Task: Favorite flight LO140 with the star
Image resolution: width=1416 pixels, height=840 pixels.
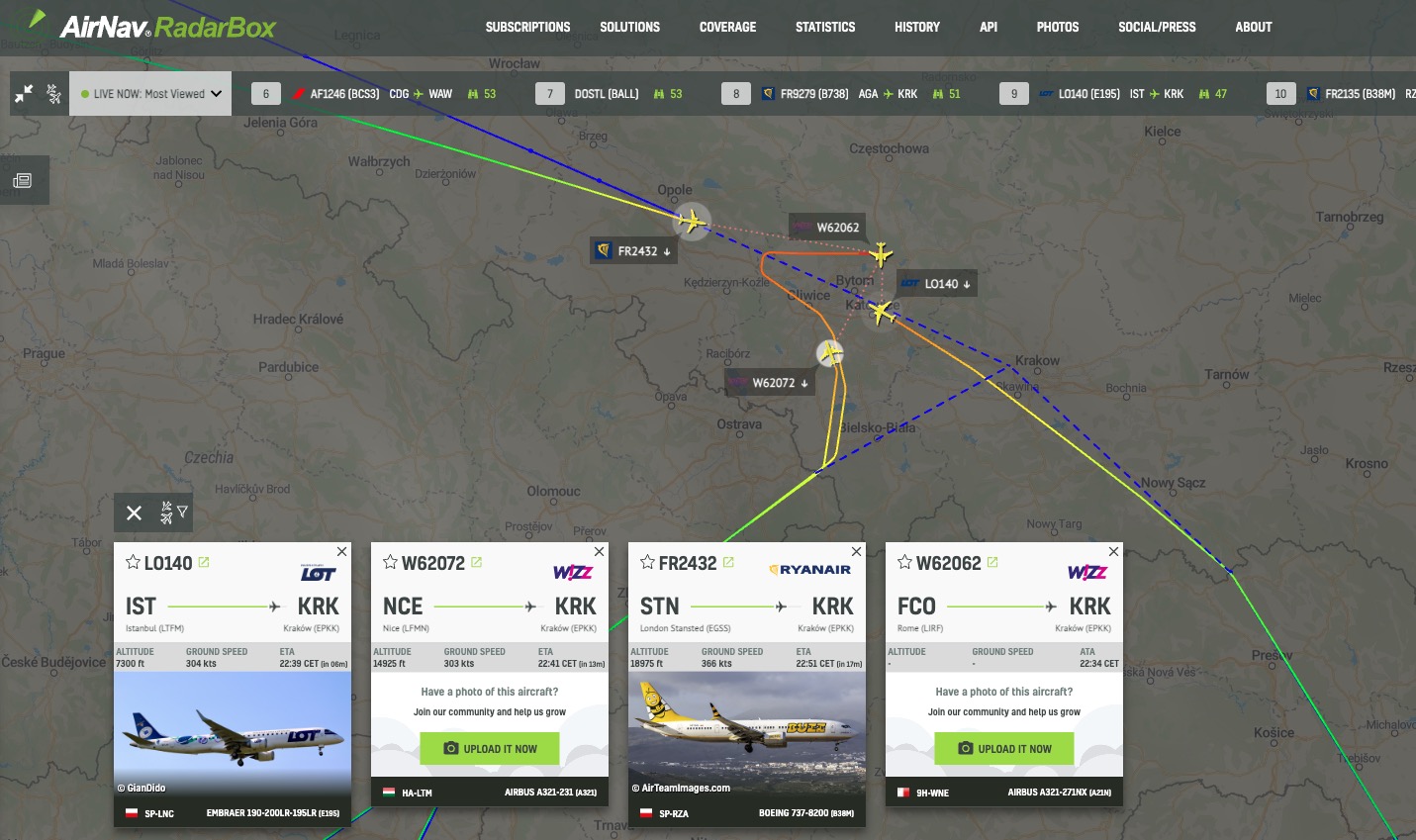Action: (x=133, y=562)
